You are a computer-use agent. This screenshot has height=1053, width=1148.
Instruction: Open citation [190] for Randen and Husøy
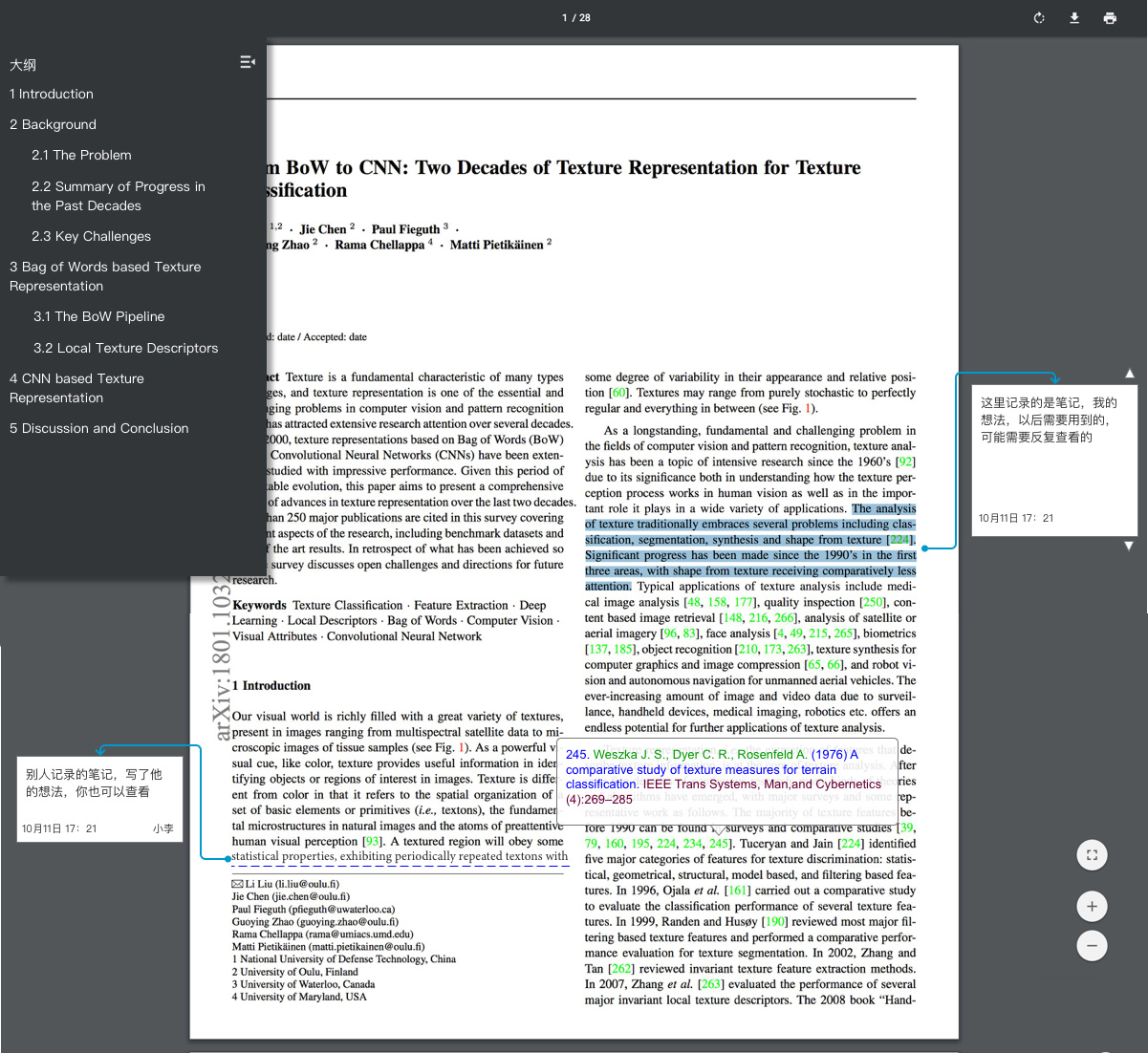pos(774,922)
